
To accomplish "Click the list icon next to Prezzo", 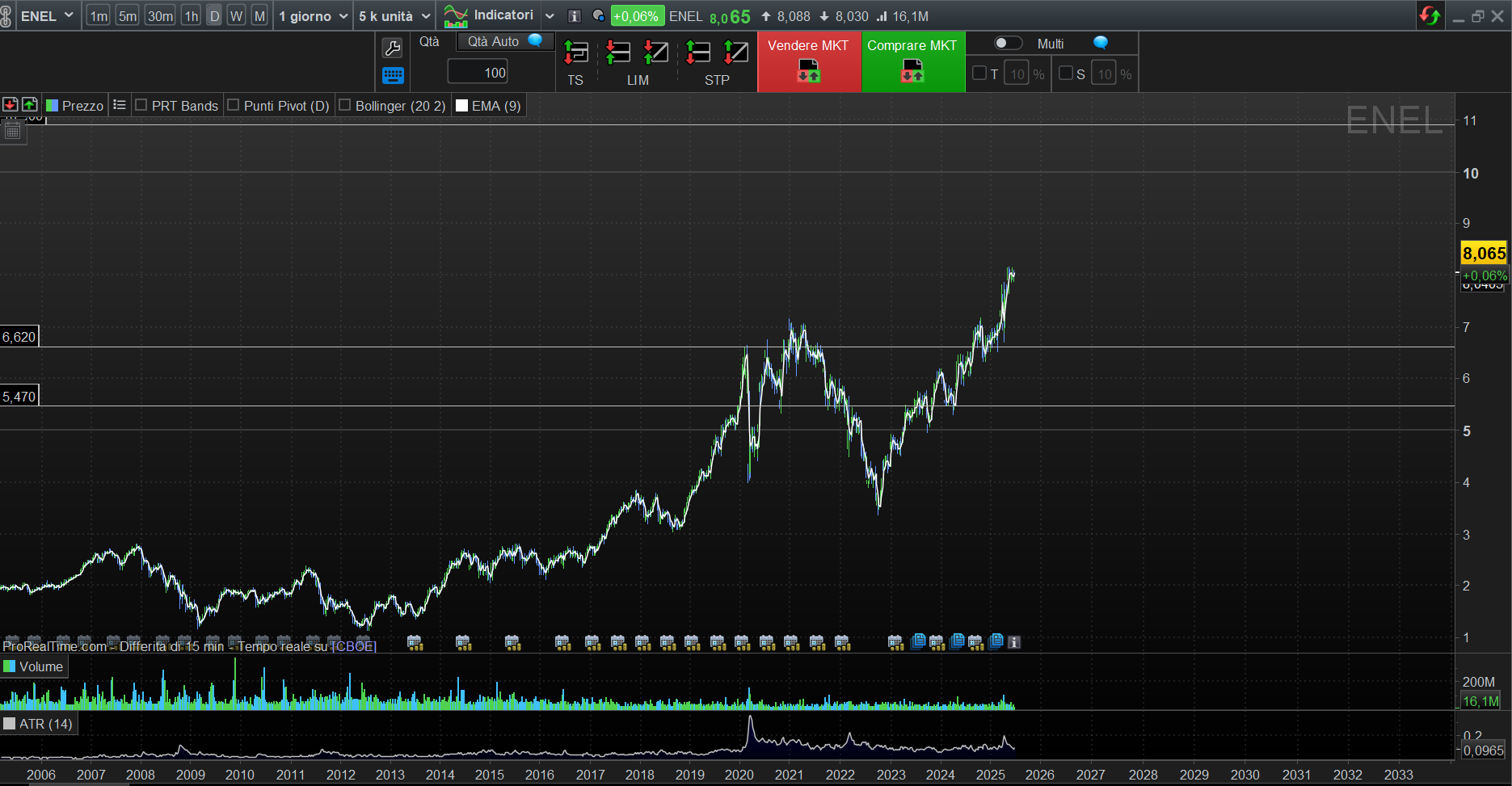I will point(120,105).
